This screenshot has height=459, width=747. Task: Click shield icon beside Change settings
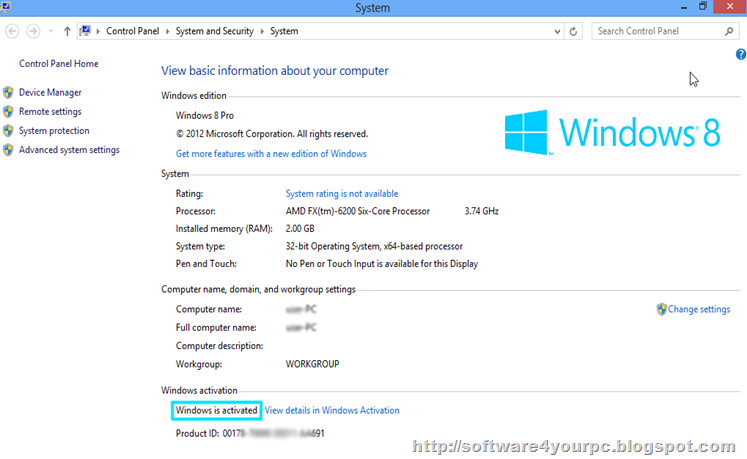[x=661, y=309]
